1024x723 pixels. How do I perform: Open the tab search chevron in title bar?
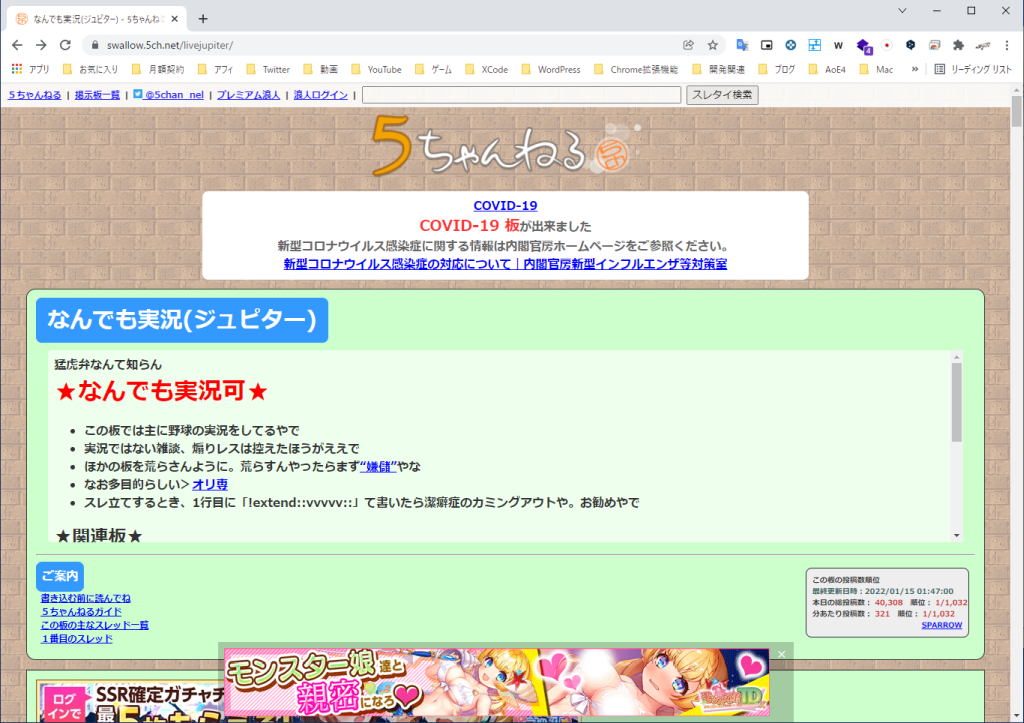[902, 10]
